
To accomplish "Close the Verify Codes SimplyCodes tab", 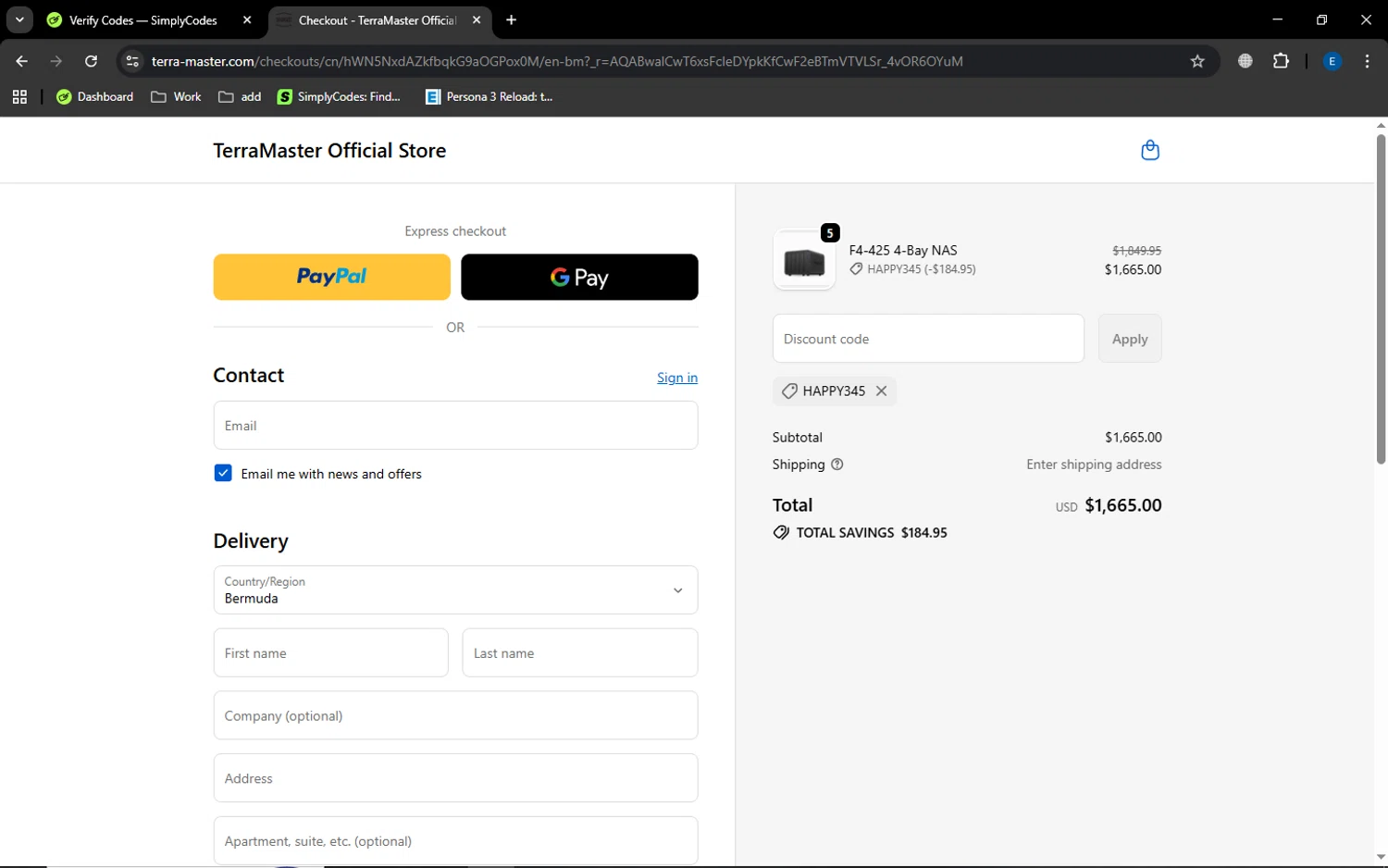I will pos(247,19).
